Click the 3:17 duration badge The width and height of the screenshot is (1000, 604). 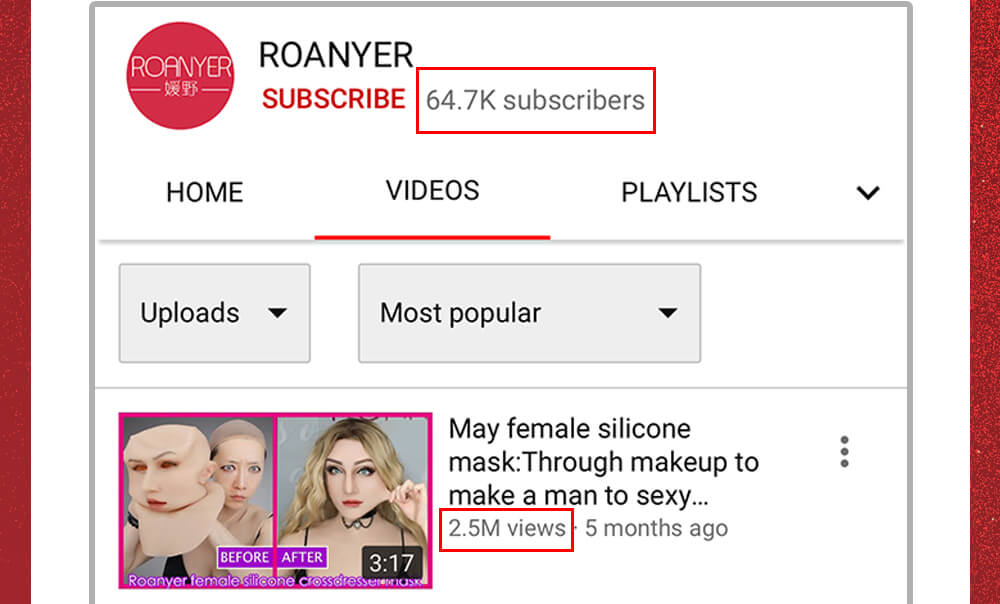[x=392, y=563]
